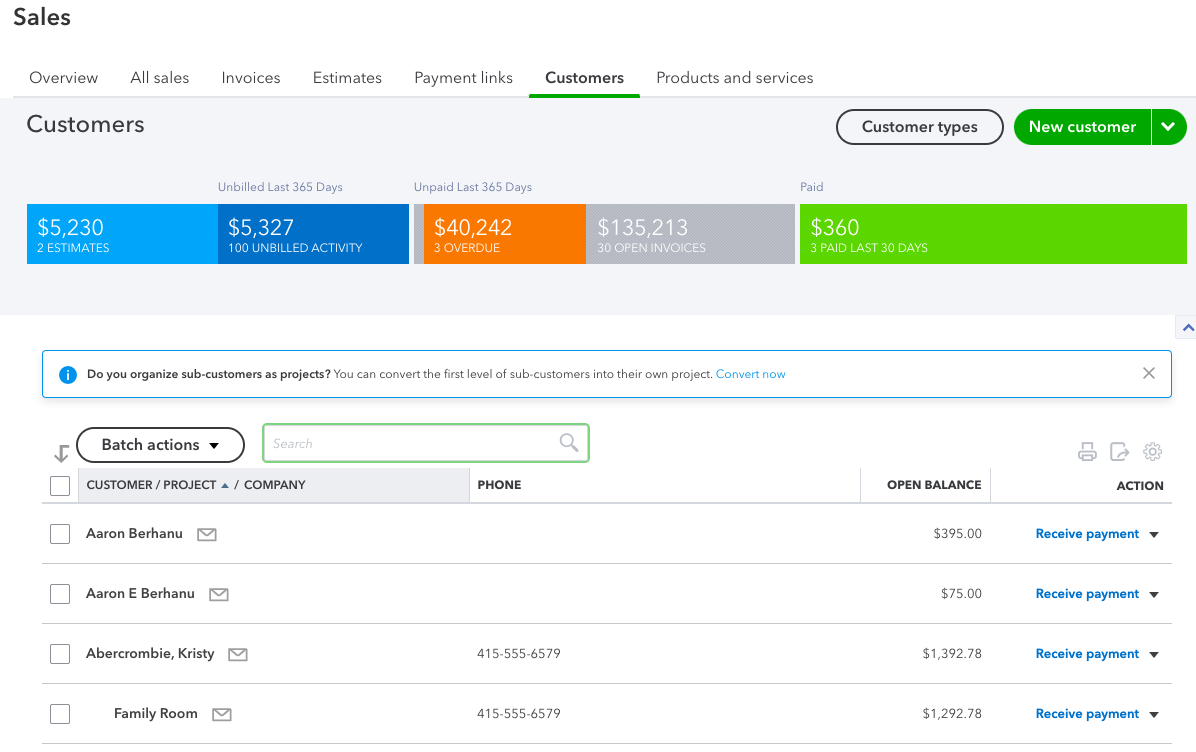Viewport: 1196px width, 752px height.
Task: Switch to the Invoices tab
Action: point(251,78)
